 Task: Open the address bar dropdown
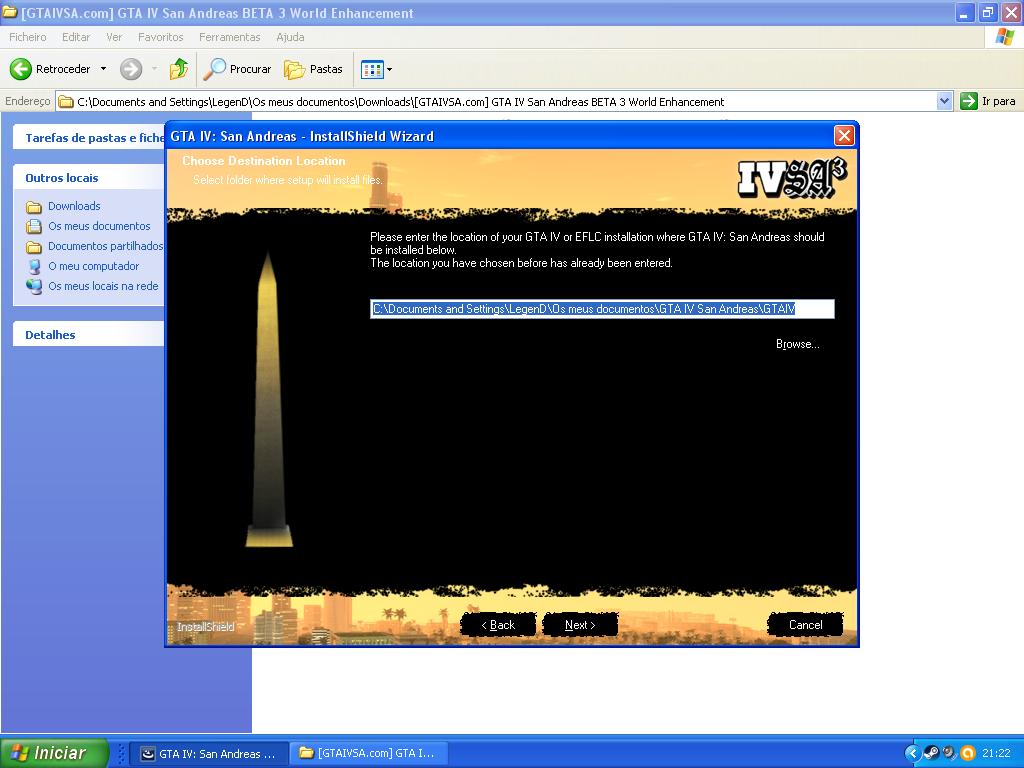pyautogui.click(x=944, y=101)
